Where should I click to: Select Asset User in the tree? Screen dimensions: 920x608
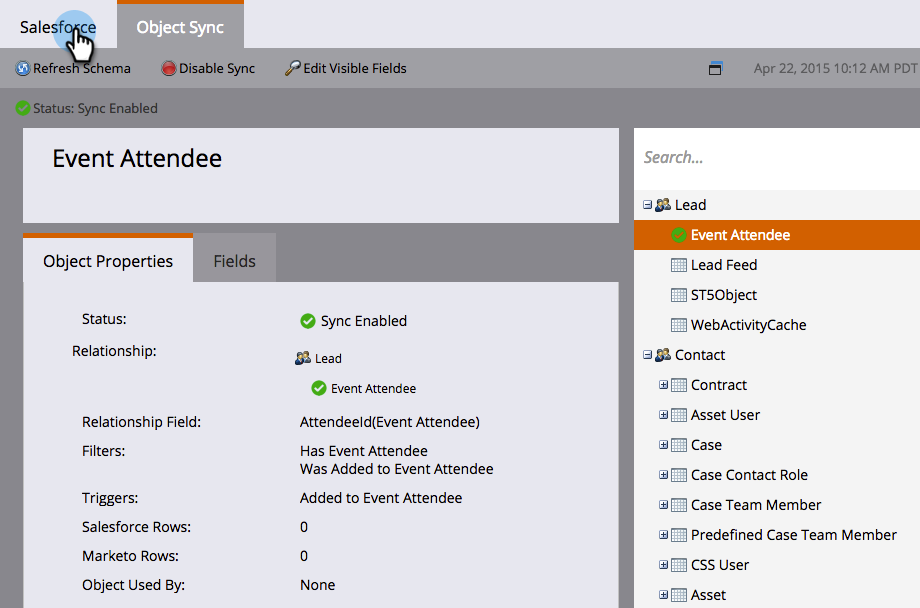tap(725, 415)
